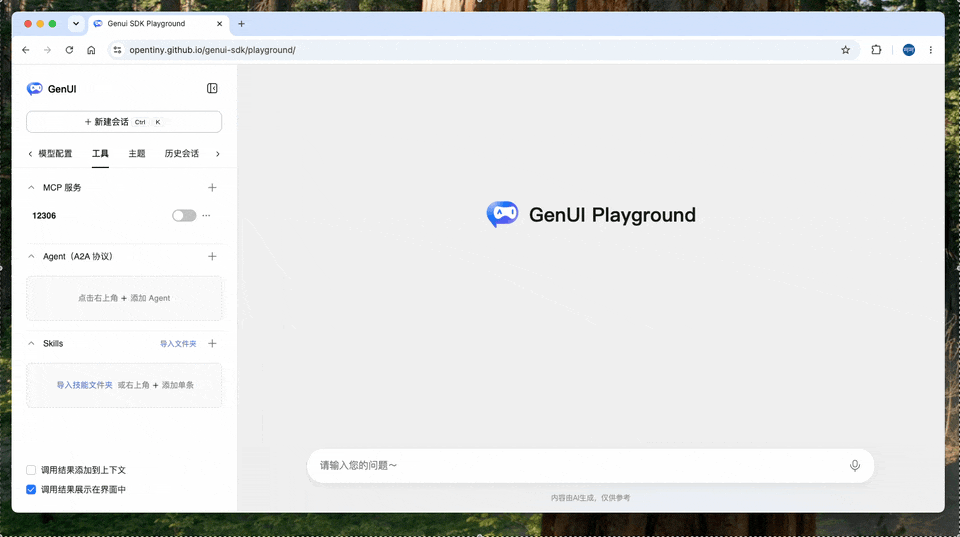Collapse the Skills section
This screenshot has width=960, height=537.
click(x=31, y=344)
